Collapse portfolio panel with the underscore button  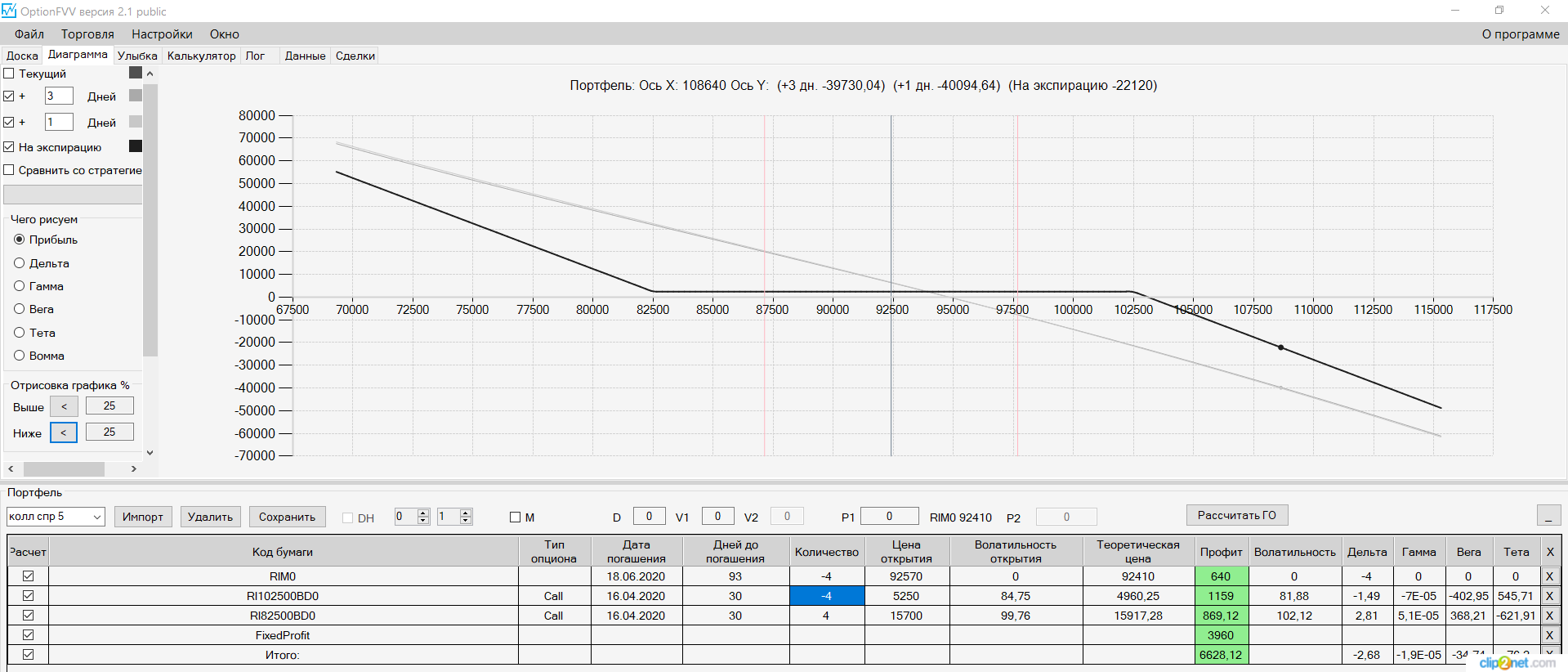1548,515
